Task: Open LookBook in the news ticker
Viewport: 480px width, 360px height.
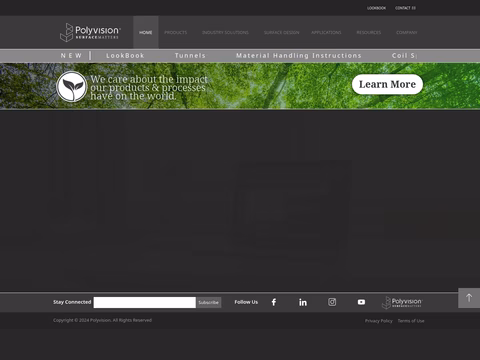Action: pyautogui.click(x=125, y=56)
